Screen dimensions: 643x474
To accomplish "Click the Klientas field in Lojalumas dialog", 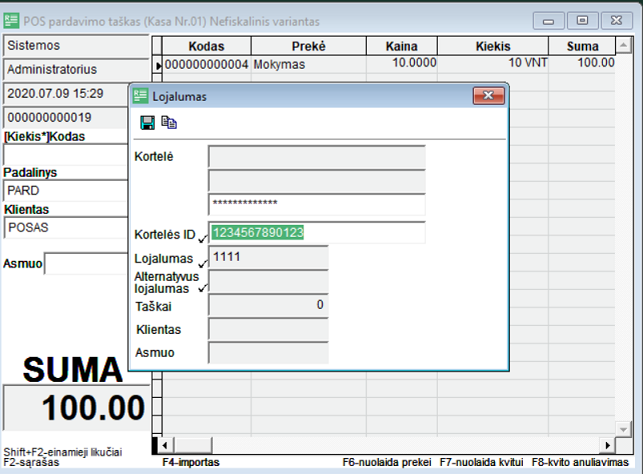I will point(268,329).
